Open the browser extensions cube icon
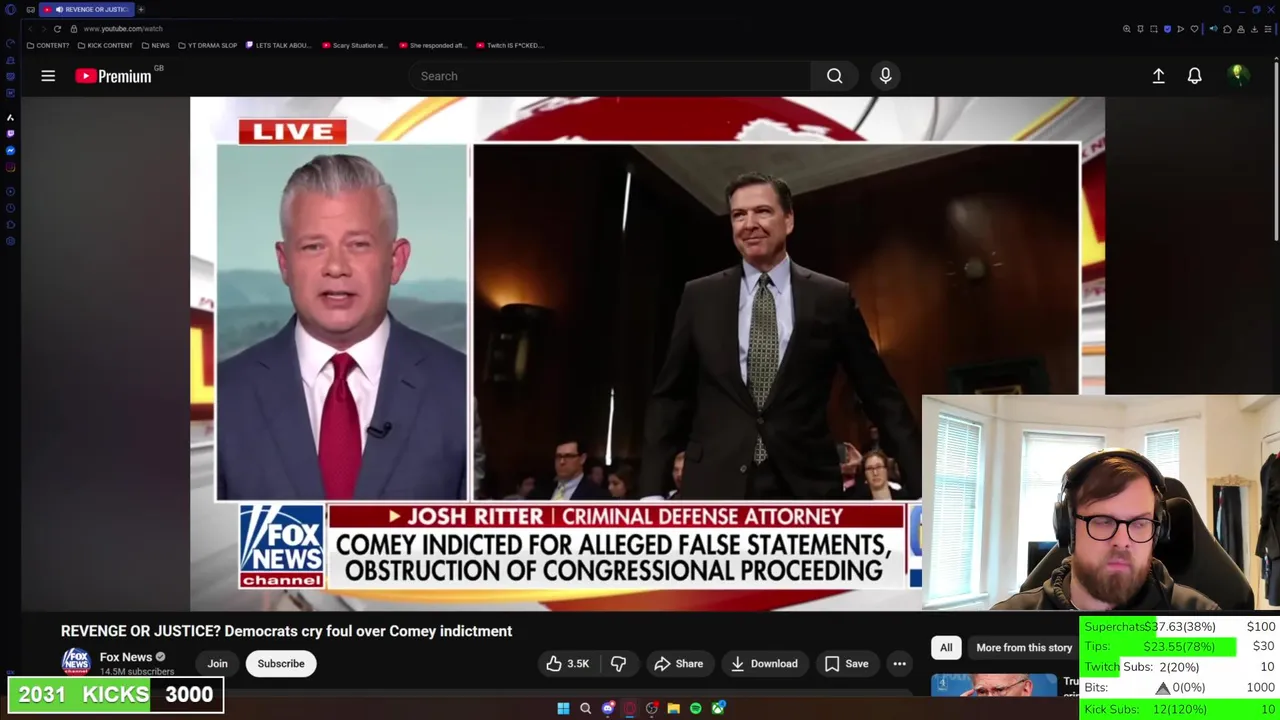 pyautogui.click(x=1227, y=29)
